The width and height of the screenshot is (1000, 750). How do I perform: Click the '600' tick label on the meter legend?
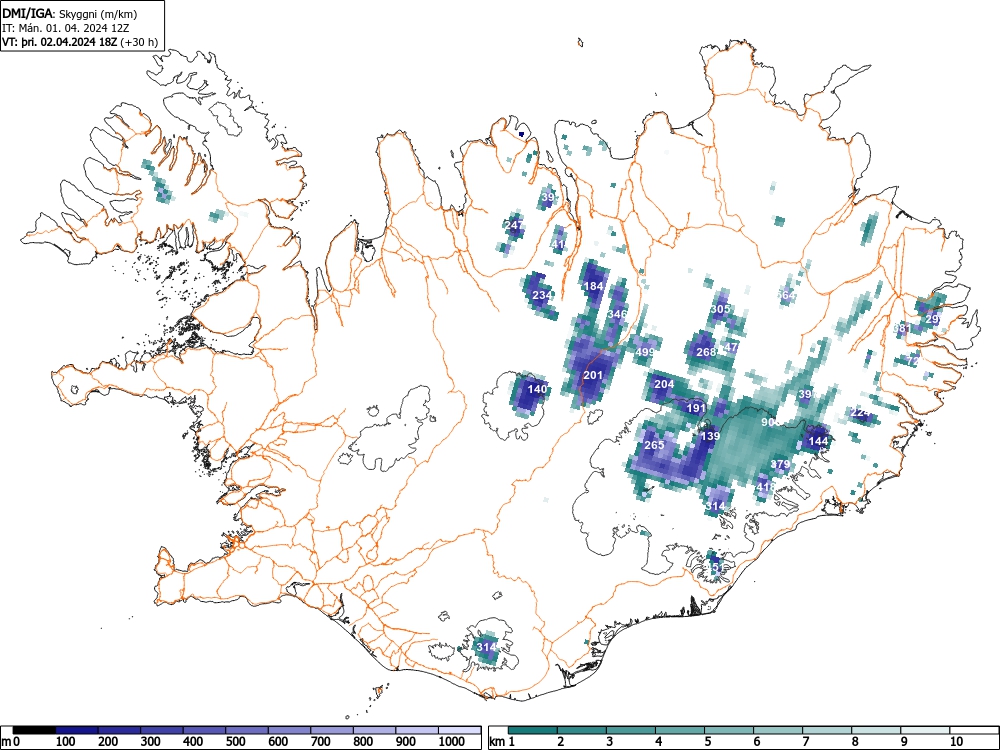tap(278, 742)
